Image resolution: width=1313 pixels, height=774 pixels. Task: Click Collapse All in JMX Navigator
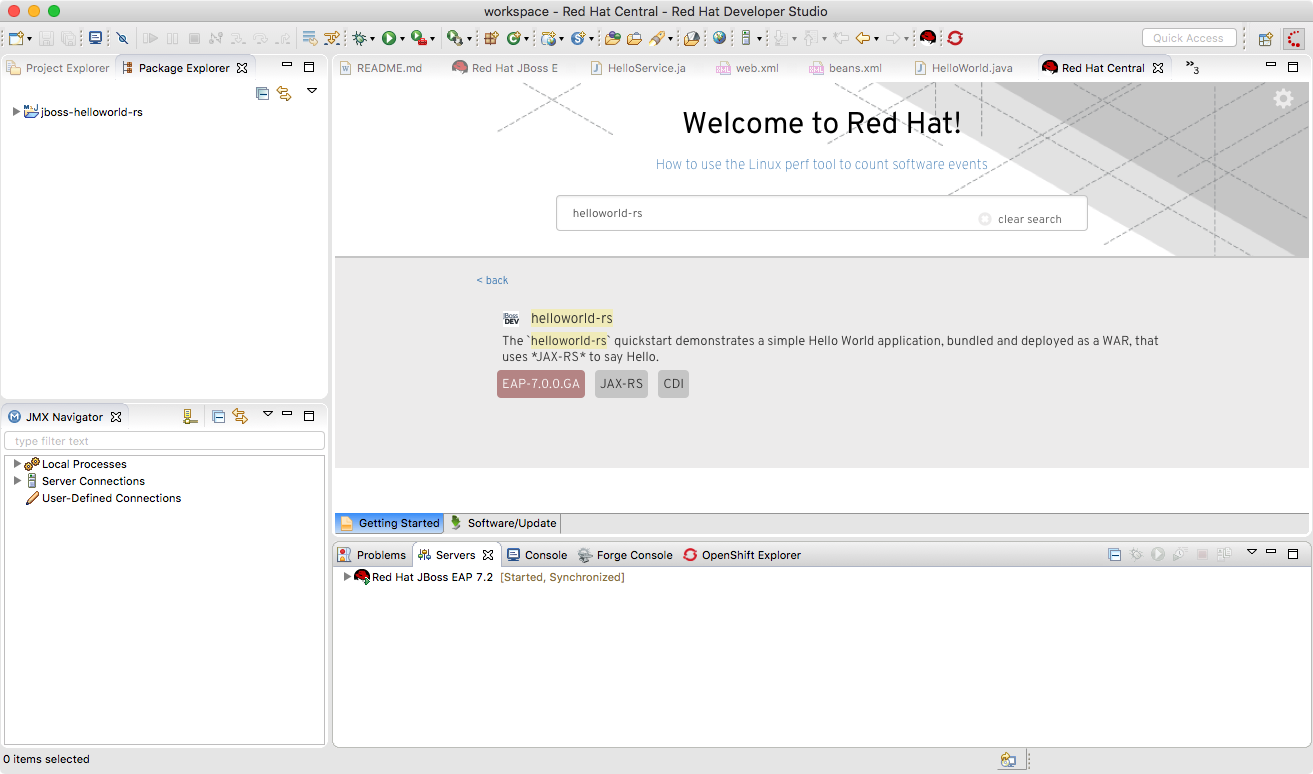[218, 416]
